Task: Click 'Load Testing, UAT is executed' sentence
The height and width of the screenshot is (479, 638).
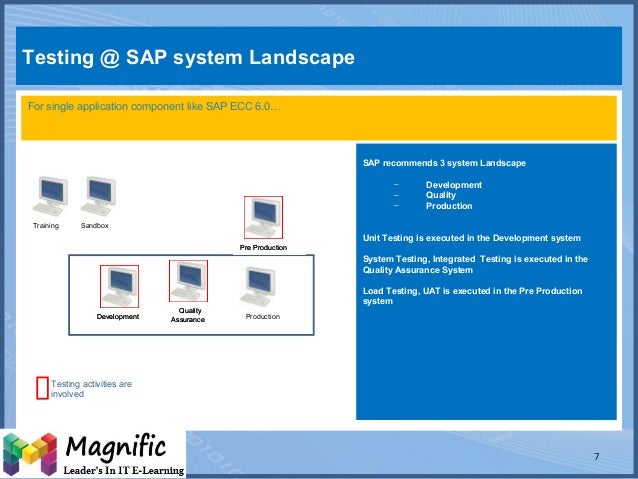Action: pos(472,296)
